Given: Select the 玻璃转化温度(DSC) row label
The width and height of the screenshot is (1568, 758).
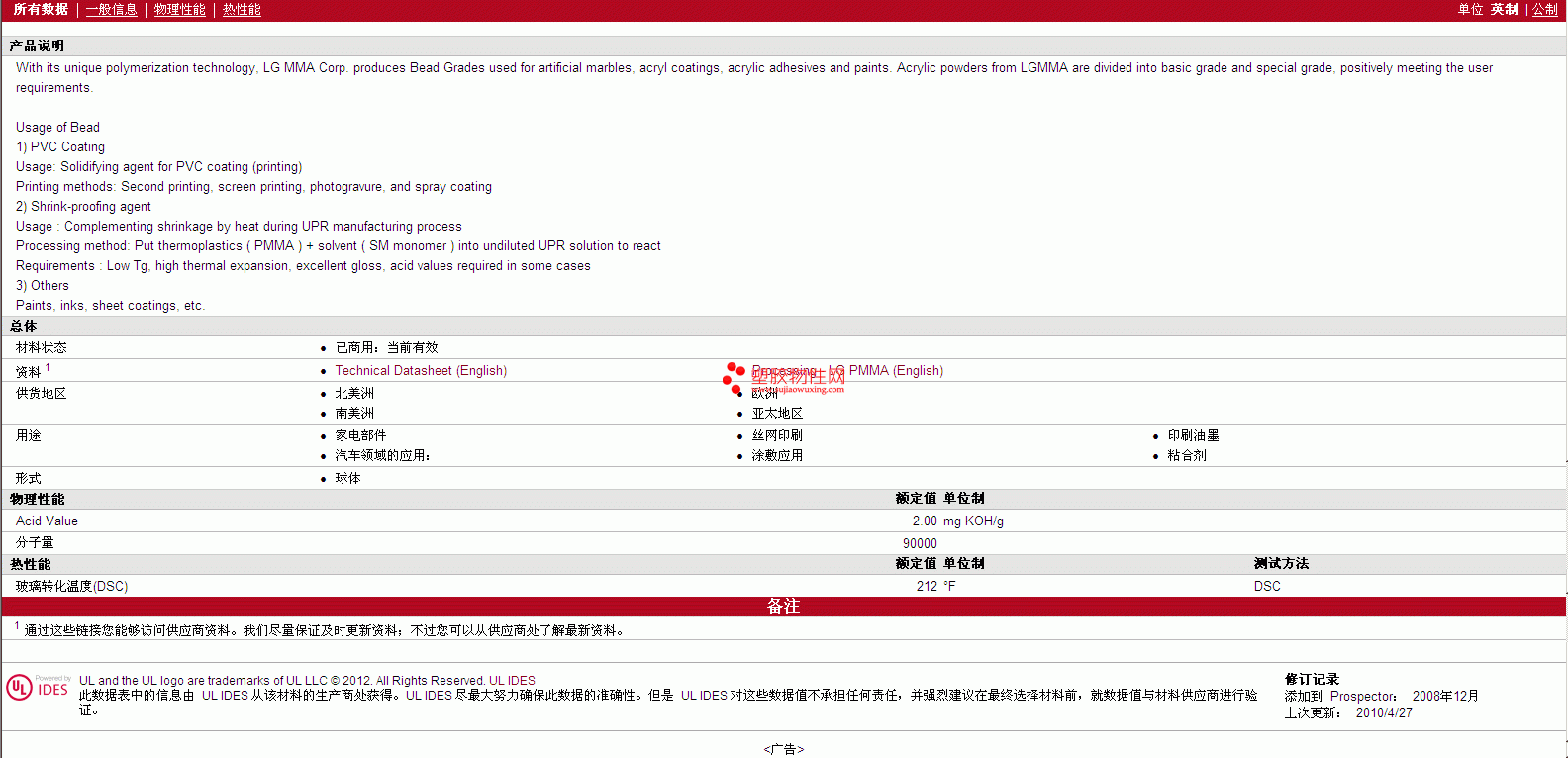Looking at the screenshot, I should [x=71, y=587].
